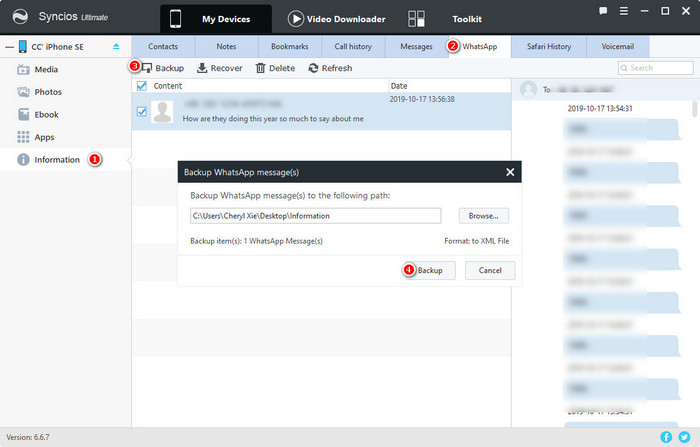Click the recipient avatar in chat panel
This screenshot has height=447, width=700.
point(528,89)
